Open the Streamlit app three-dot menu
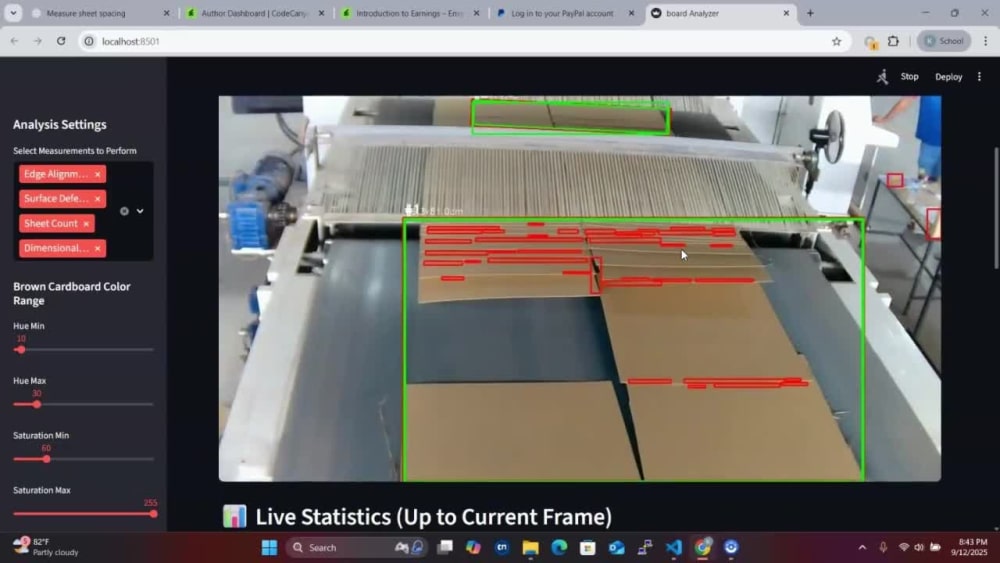1000x563 pixels. point(980,77)
